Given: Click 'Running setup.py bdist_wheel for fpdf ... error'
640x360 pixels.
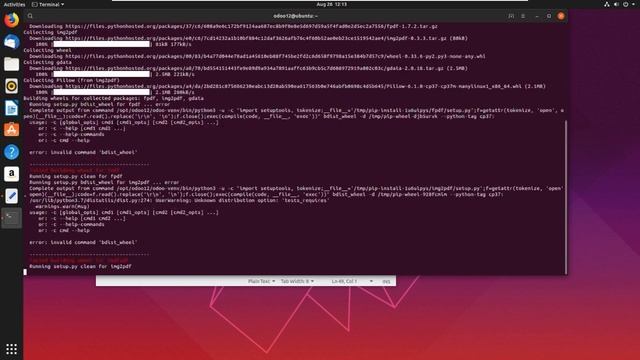Looking at the screenshot, I should click(100, 104).
